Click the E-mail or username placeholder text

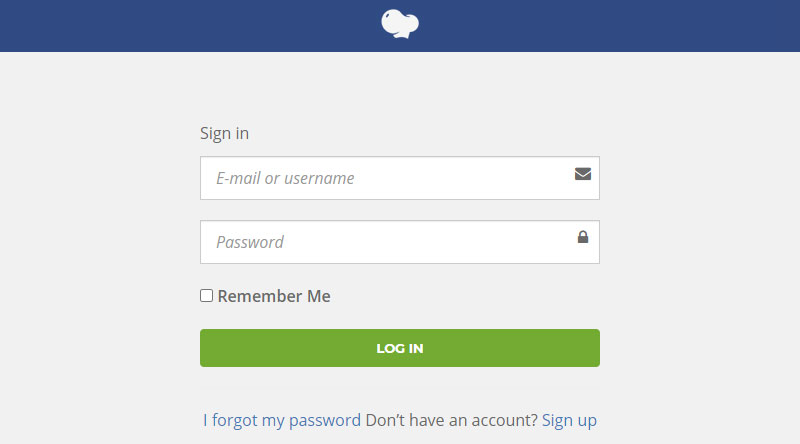point(285,178)
